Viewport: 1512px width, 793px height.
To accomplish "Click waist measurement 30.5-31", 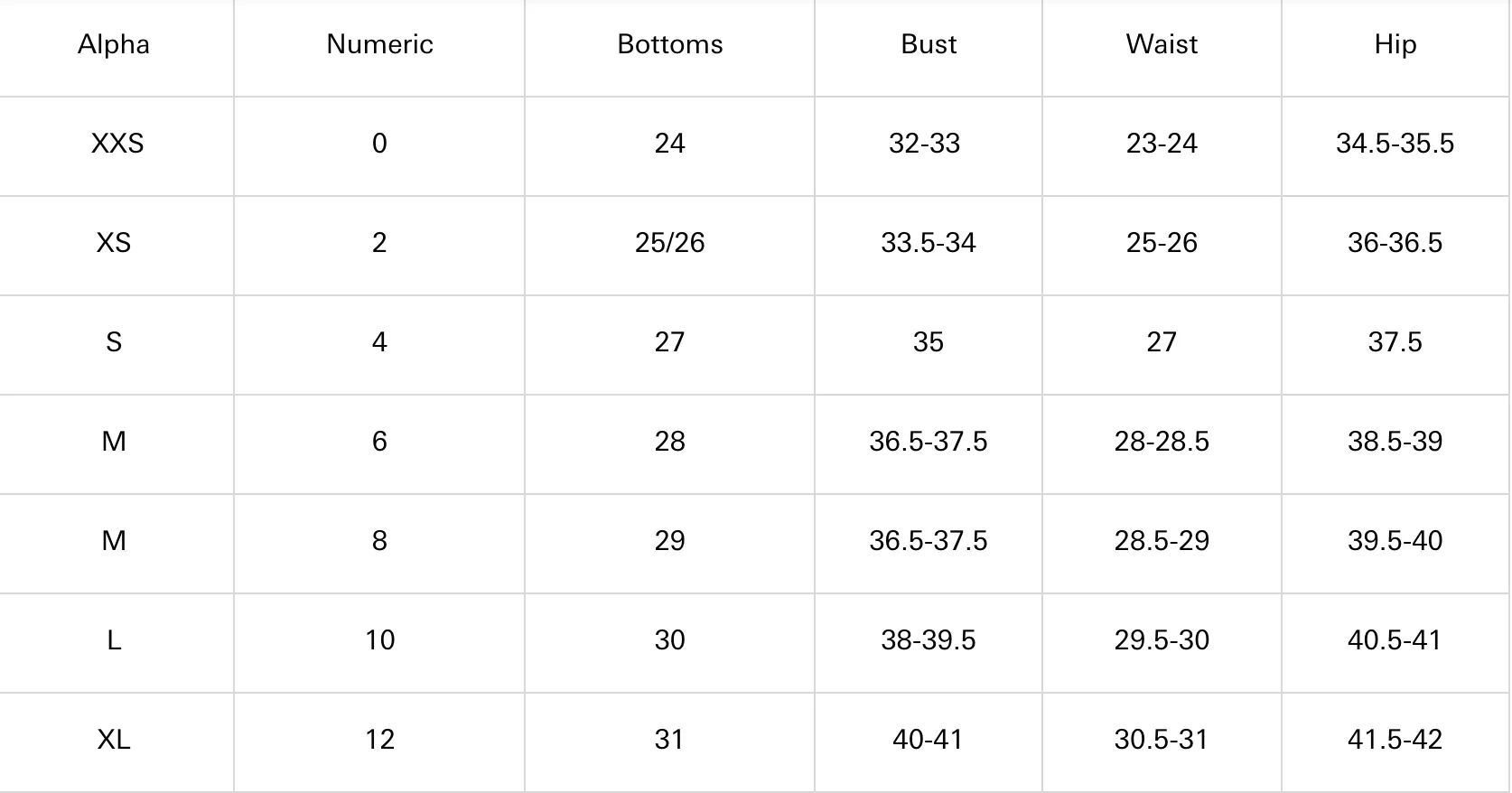I will (1162, 740).
